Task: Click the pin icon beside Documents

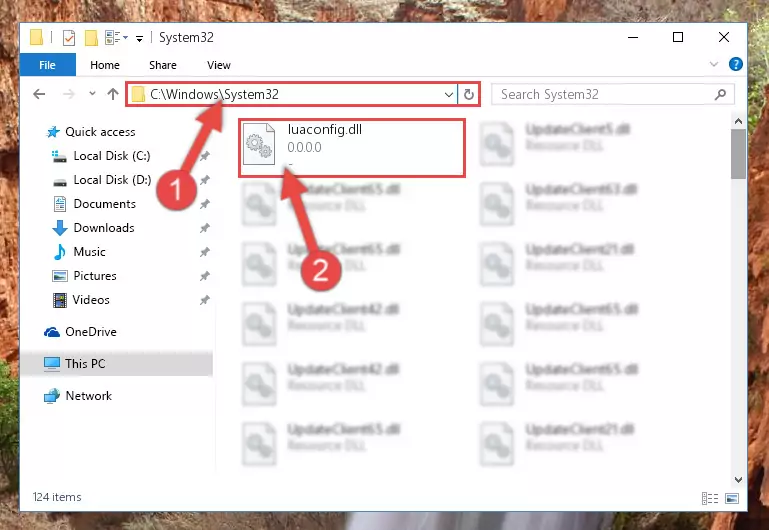Action: [x=205, y=204]
